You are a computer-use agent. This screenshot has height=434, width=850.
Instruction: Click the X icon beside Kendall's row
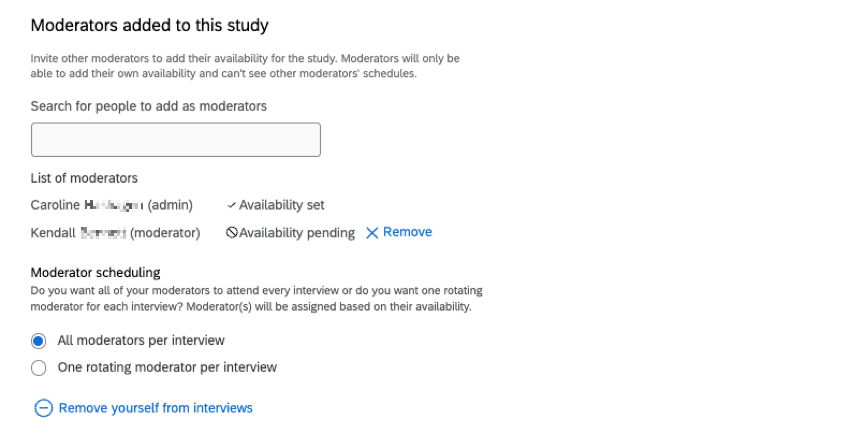[372, 233]
